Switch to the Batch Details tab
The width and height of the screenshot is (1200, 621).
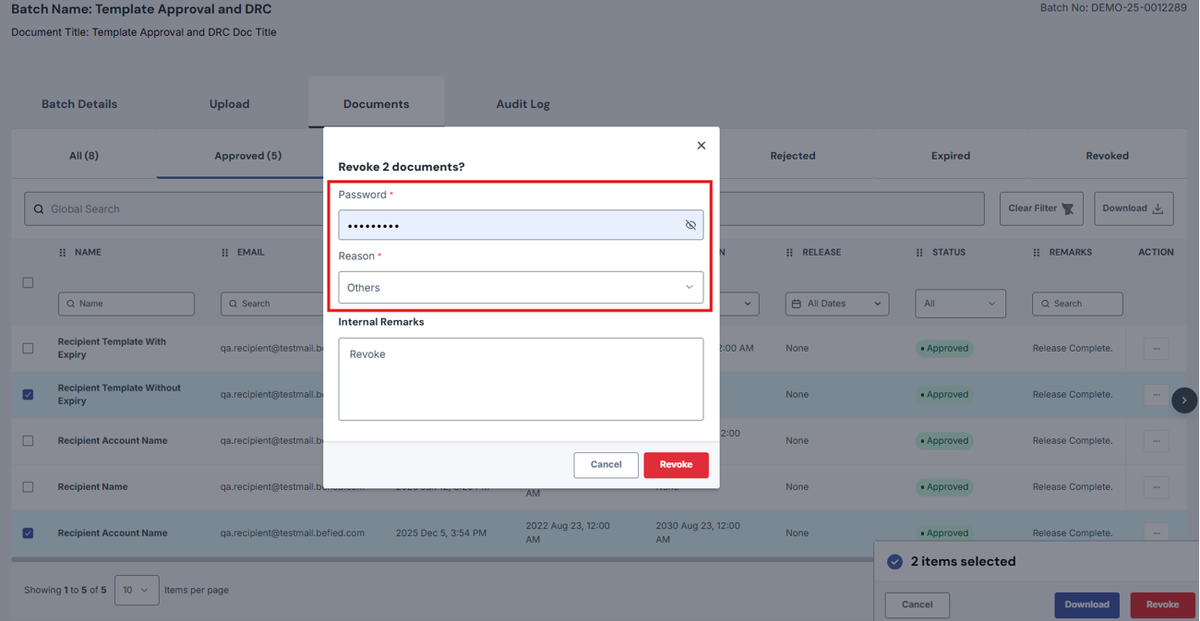coord(79,104)
